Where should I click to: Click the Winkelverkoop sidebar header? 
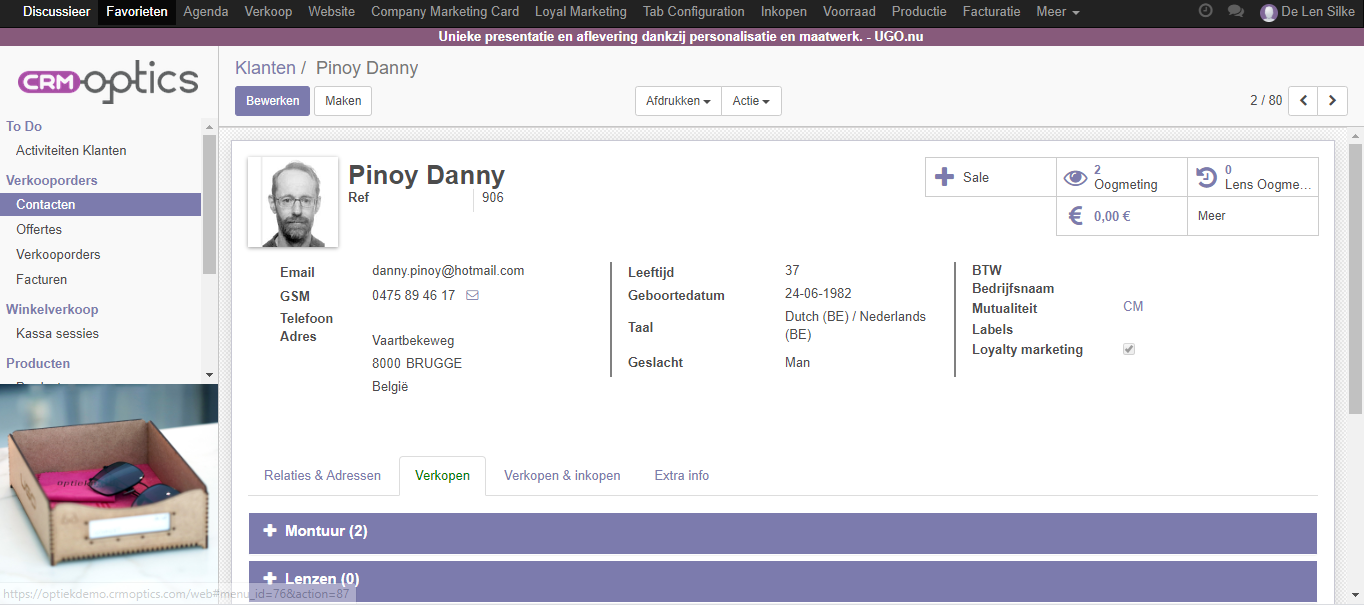(x=52, y=310)
